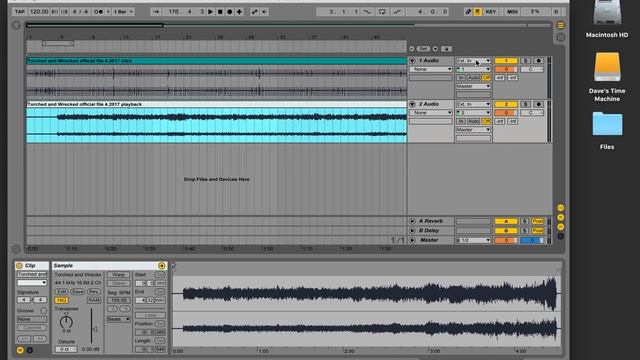The width and height of the screenshot is (640, 360).
Task: Click the CPU load meter showing 3 %
Action: coord(535,12)
